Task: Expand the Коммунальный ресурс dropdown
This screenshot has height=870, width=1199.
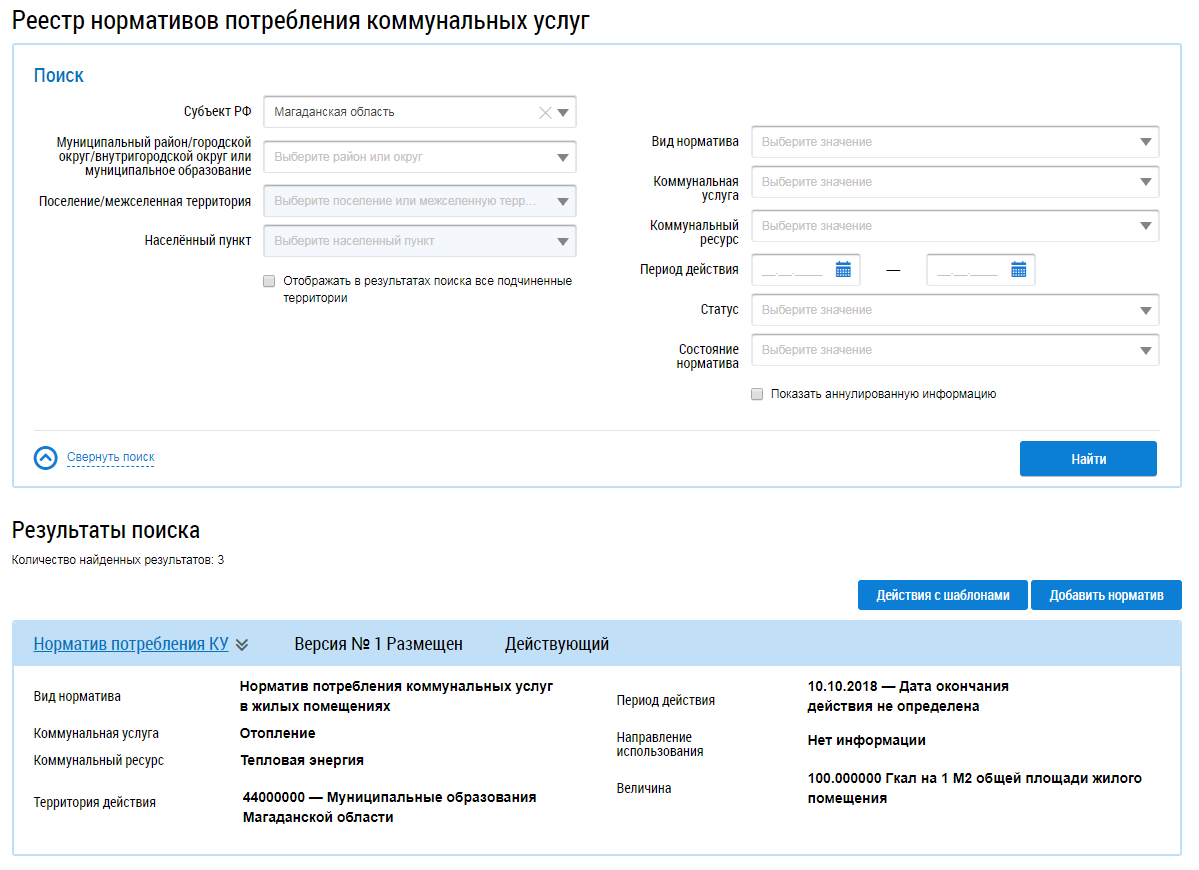Action: [x=1145, y=226]
